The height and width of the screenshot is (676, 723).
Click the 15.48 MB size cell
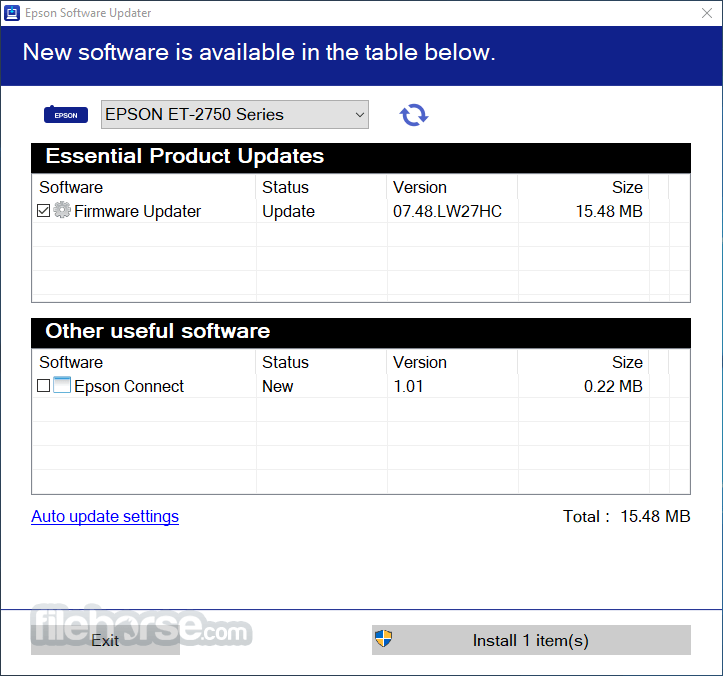pos(609,211)
